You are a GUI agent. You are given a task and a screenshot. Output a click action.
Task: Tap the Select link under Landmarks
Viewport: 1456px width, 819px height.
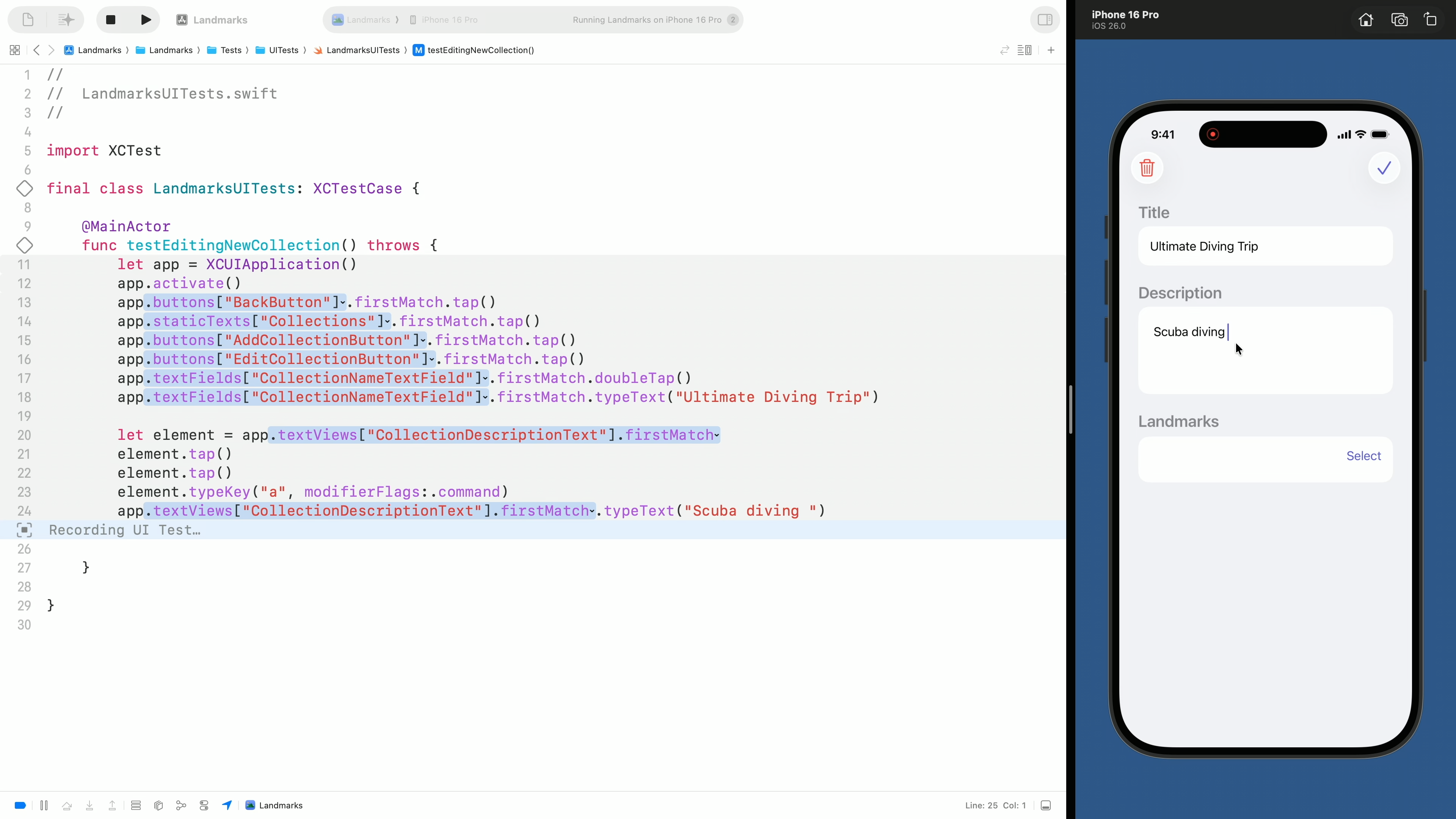(x=1363, y=456)
